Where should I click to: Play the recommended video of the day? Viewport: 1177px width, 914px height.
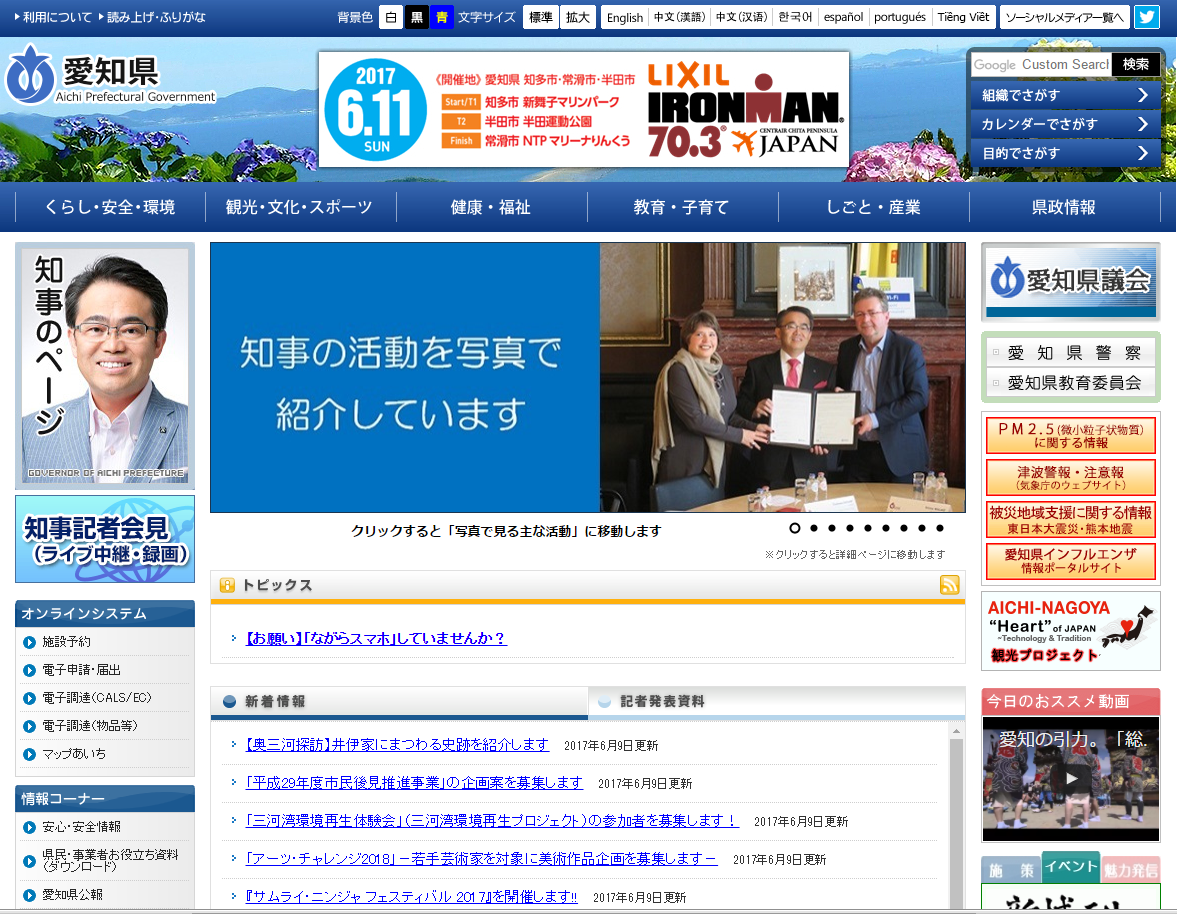pos(1070,778)
